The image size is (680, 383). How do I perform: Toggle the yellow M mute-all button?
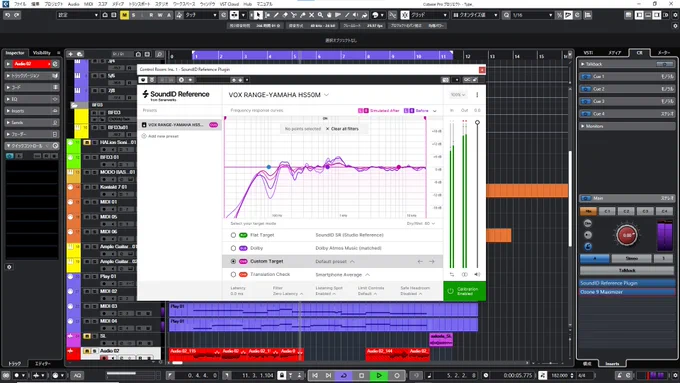point(124,15)
